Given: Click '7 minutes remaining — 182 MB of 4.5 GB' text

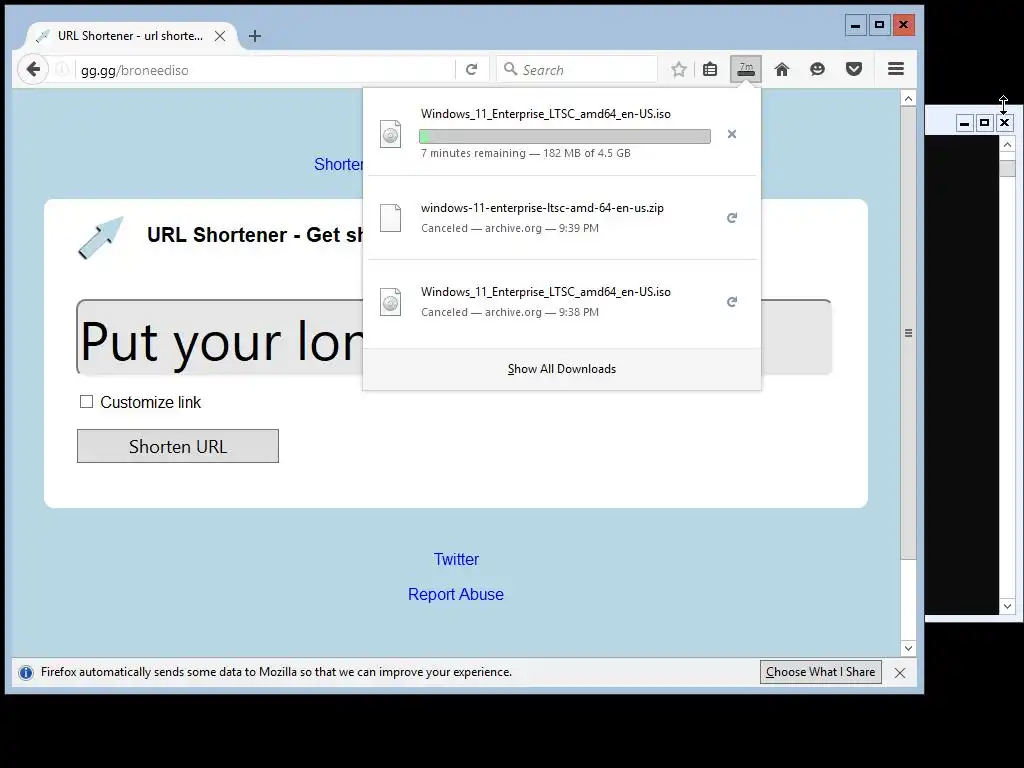Looking at the screenshot, I should 526,153.
